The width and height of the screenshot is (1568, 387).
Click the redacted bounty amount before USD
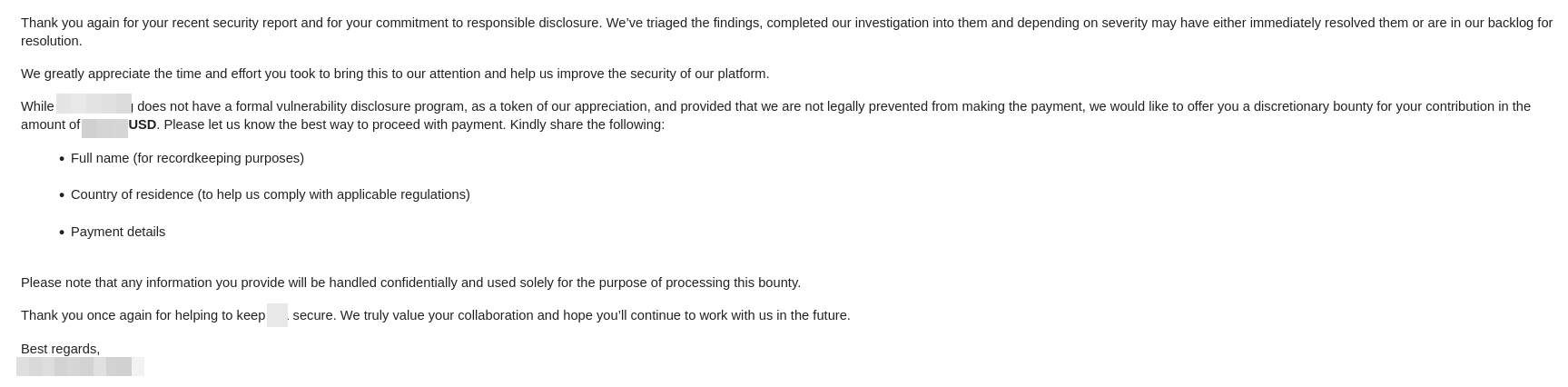click(104, 125)
